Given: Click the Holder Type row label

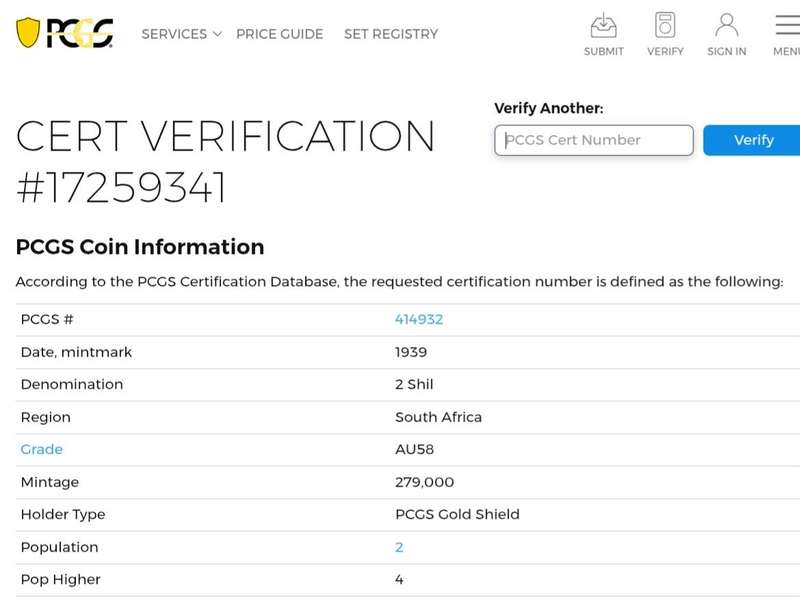Looking at the screenshot, I should point(63,514).
